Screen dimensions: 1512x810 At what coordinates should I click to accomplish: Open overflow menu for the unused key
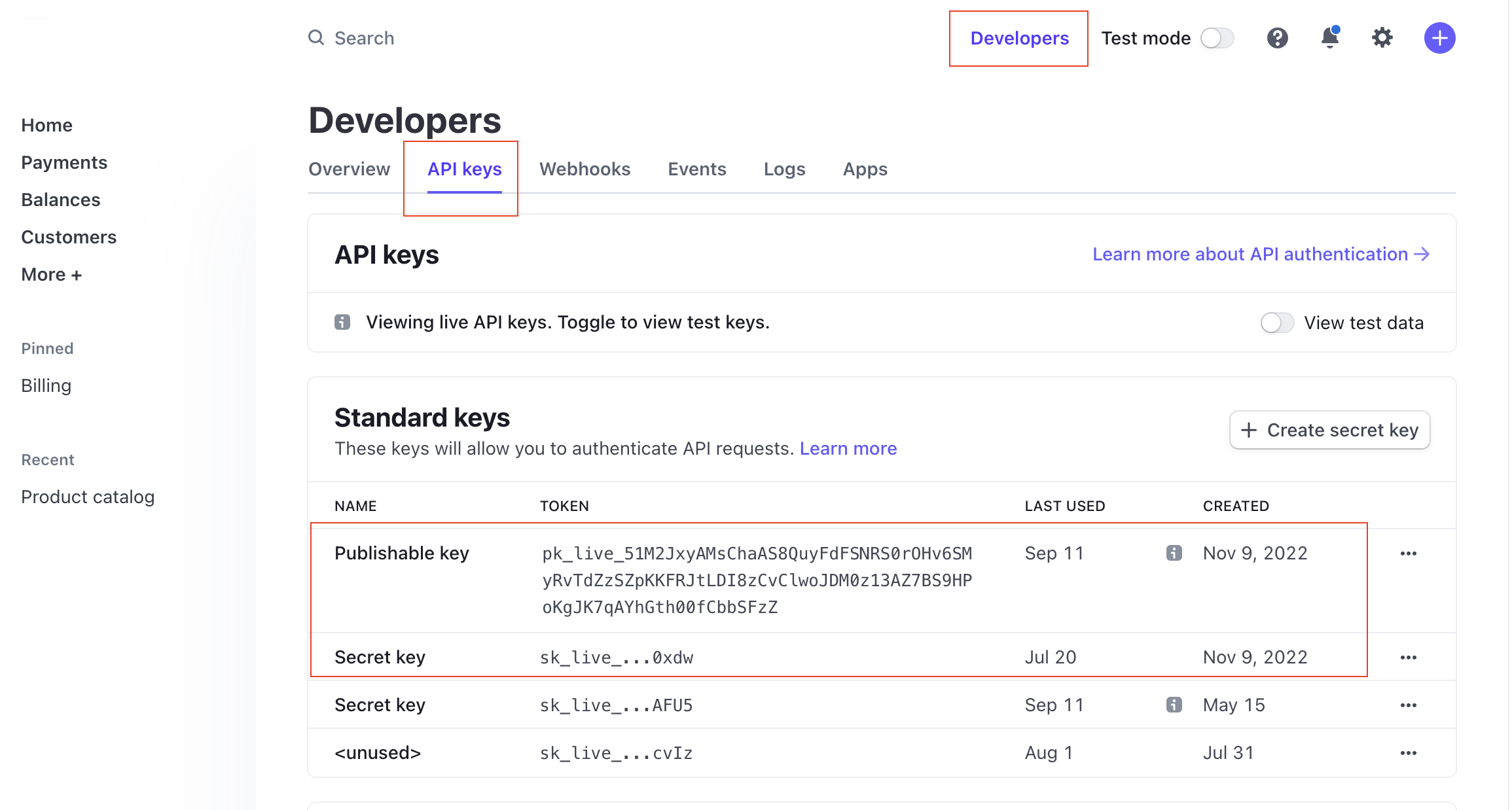1408,753
